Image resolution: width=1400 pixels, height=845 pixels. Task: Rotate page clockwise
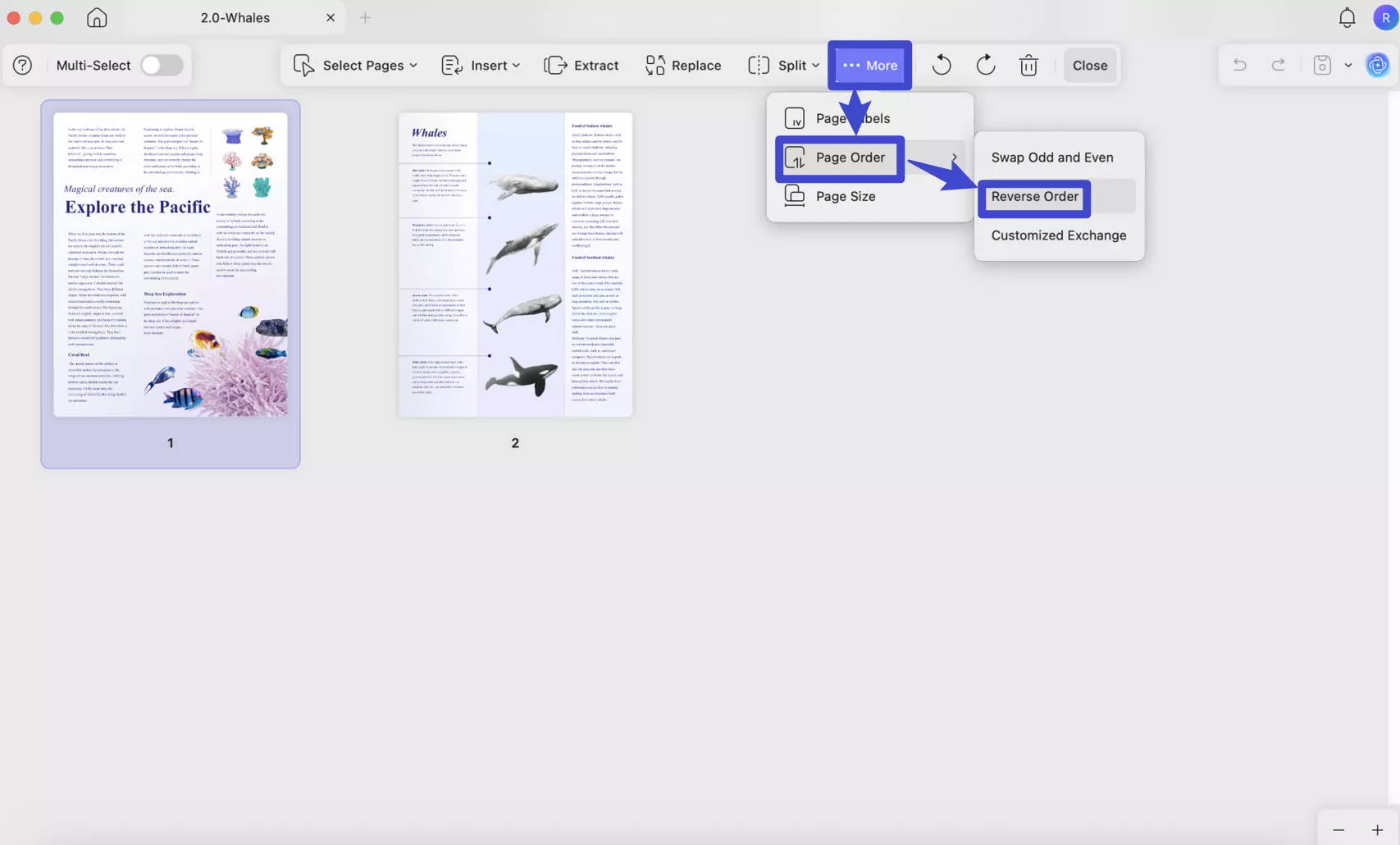(x=986, y=65)
